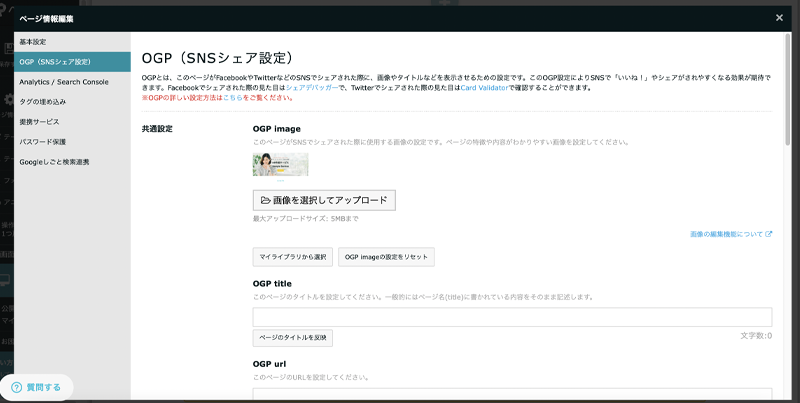Viewport: 800px width, 403px height.
Task: Select OGP（SNSシェア設定） in the sidebar
Action: click(x=61, y=62)
